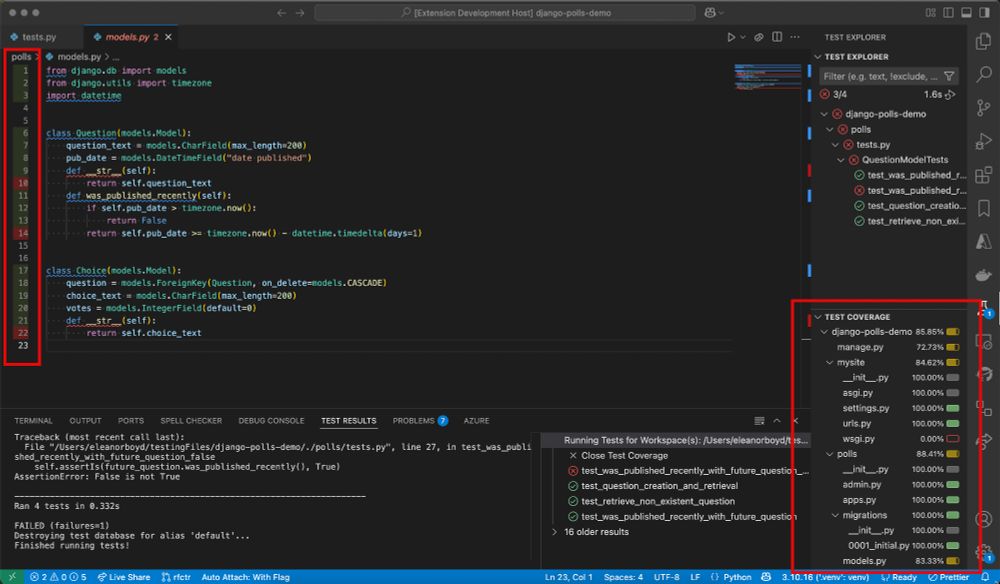1000x584 pixels.
Task: Open the Source Control view icon
Action: point(983,108)
